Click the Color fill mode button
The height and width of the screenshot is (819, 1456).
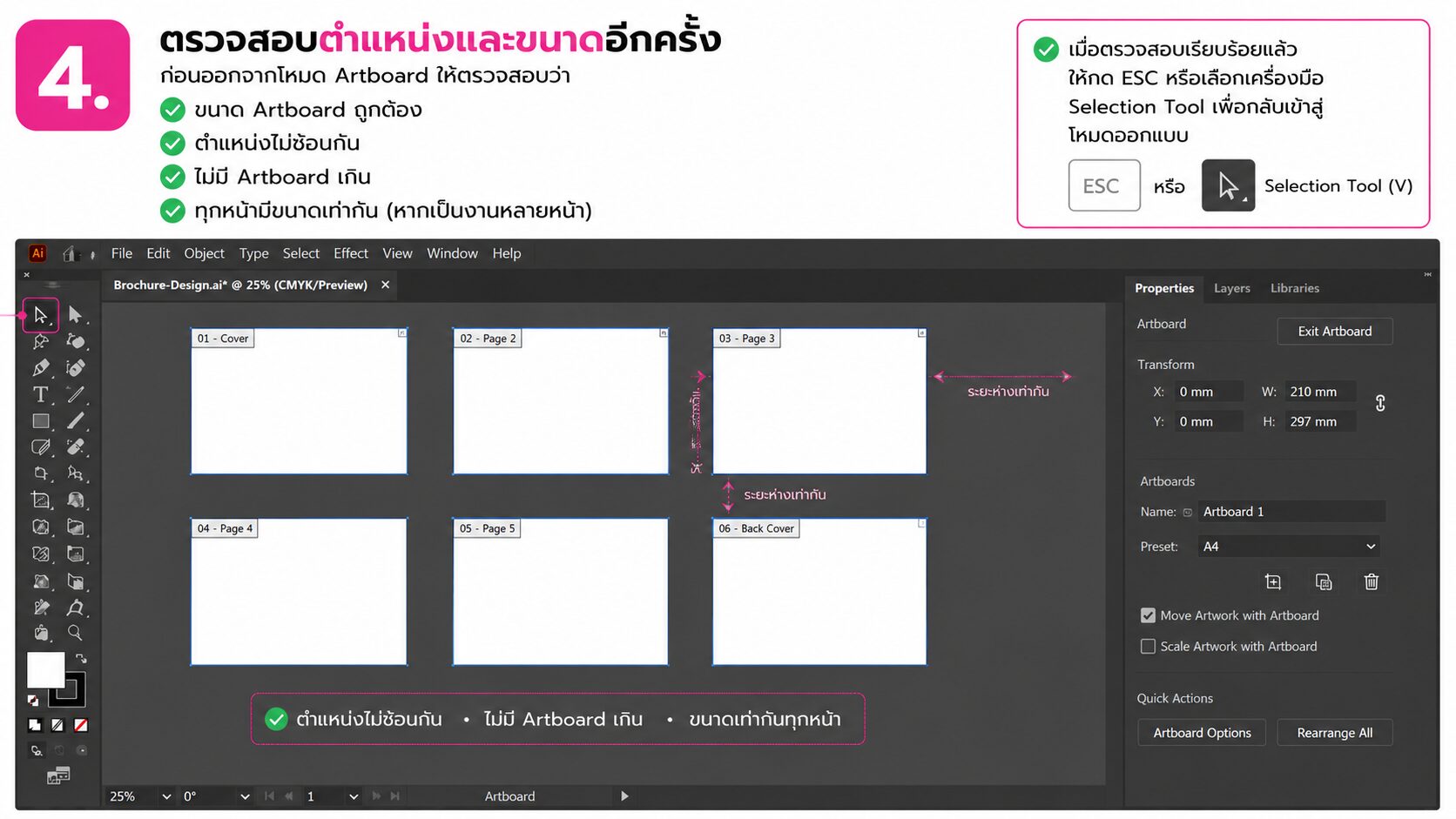(x=35, y=725)
